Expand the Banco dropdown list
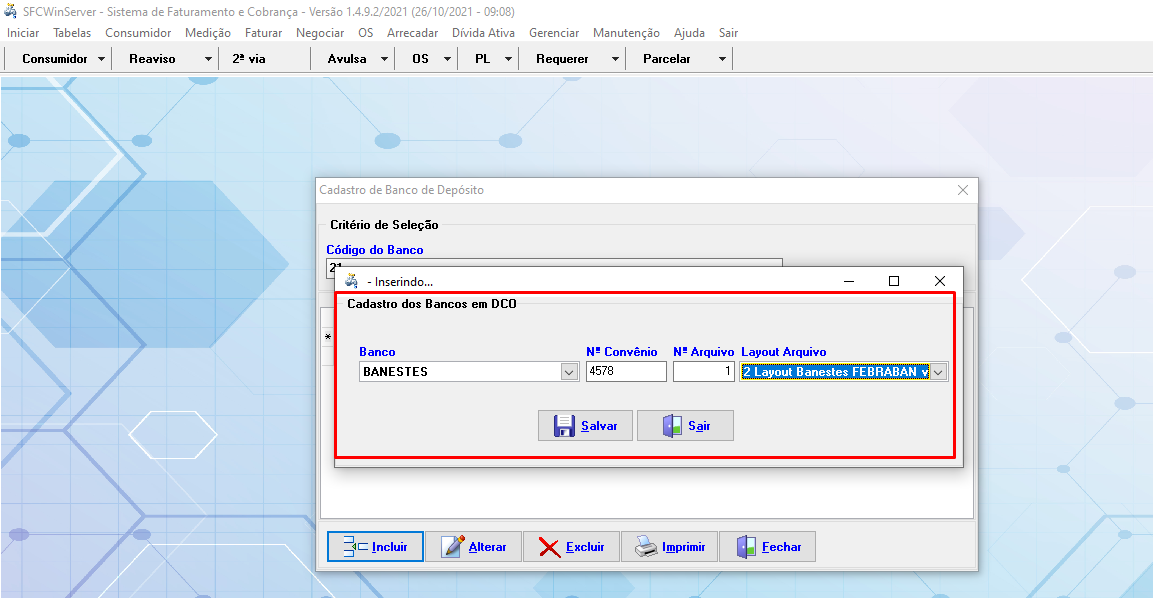 [x=569, y=372]
